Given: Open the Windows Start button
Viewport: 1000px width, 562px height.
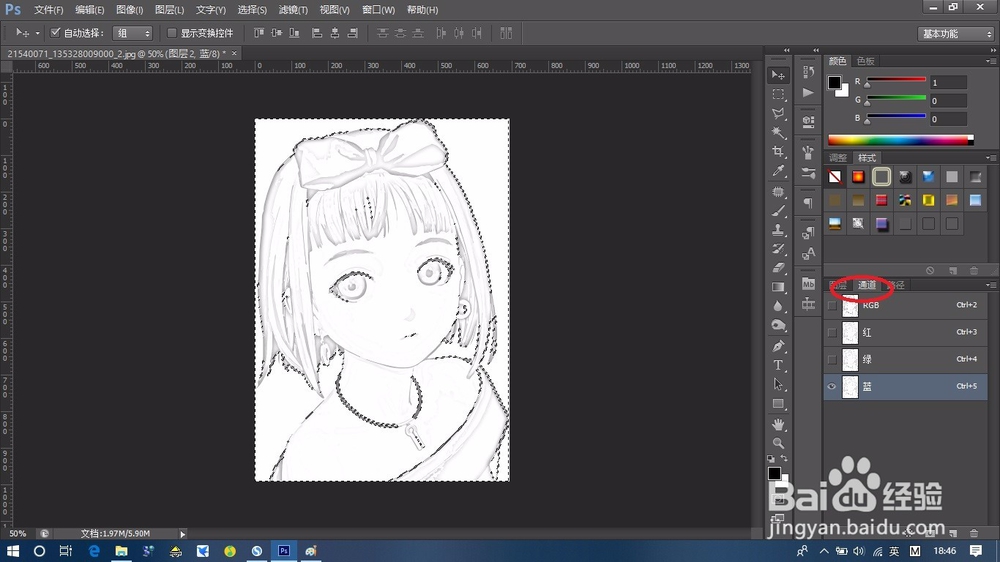Looking at the screenshot, I should point(13,551).
